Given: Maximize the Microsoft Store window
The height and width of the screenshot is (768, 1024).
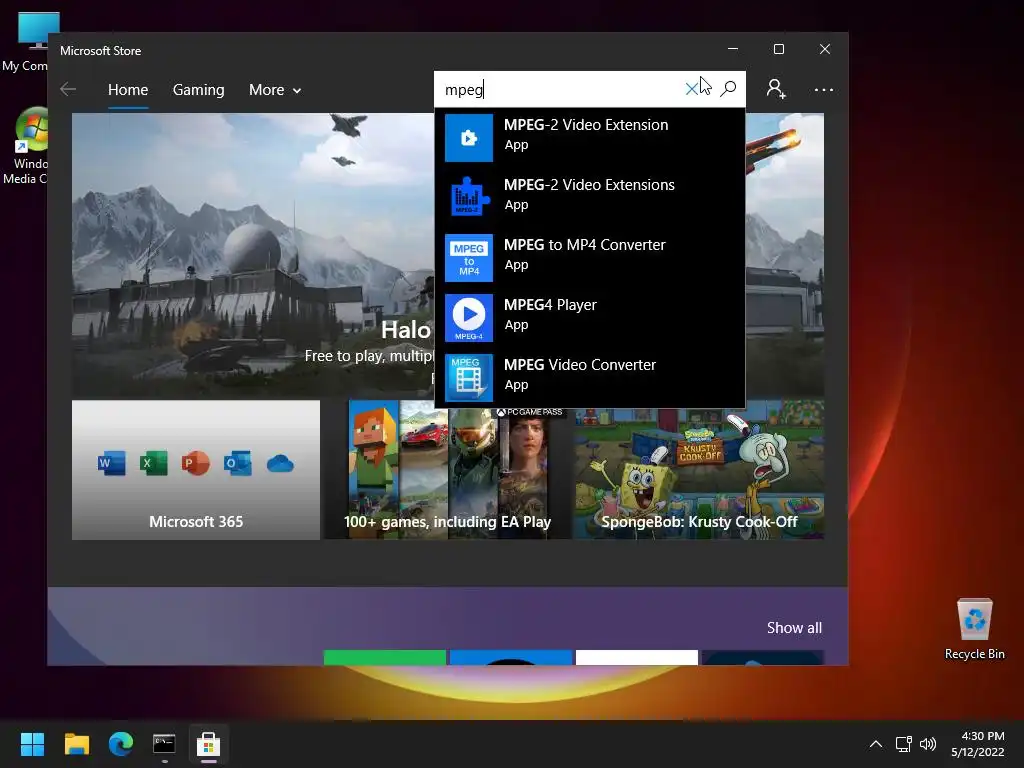Looking at the screenshot, I should pyautogui.click(x=778, y=49).
